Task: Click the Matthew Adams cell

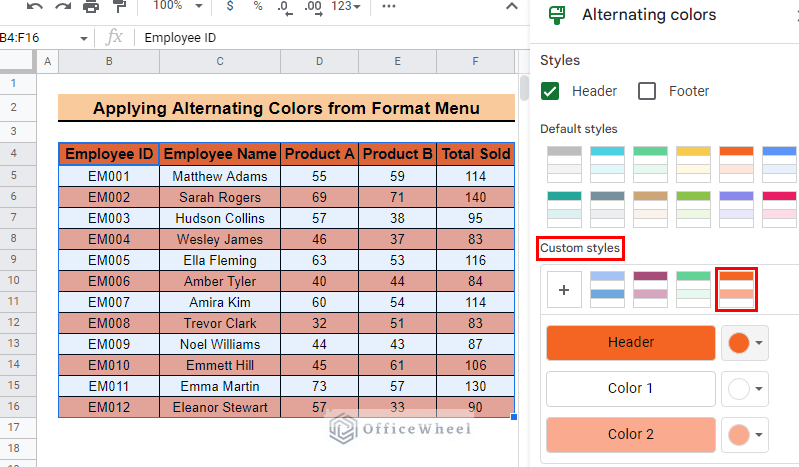Action: pyautogui.click(x=220, y=176)
